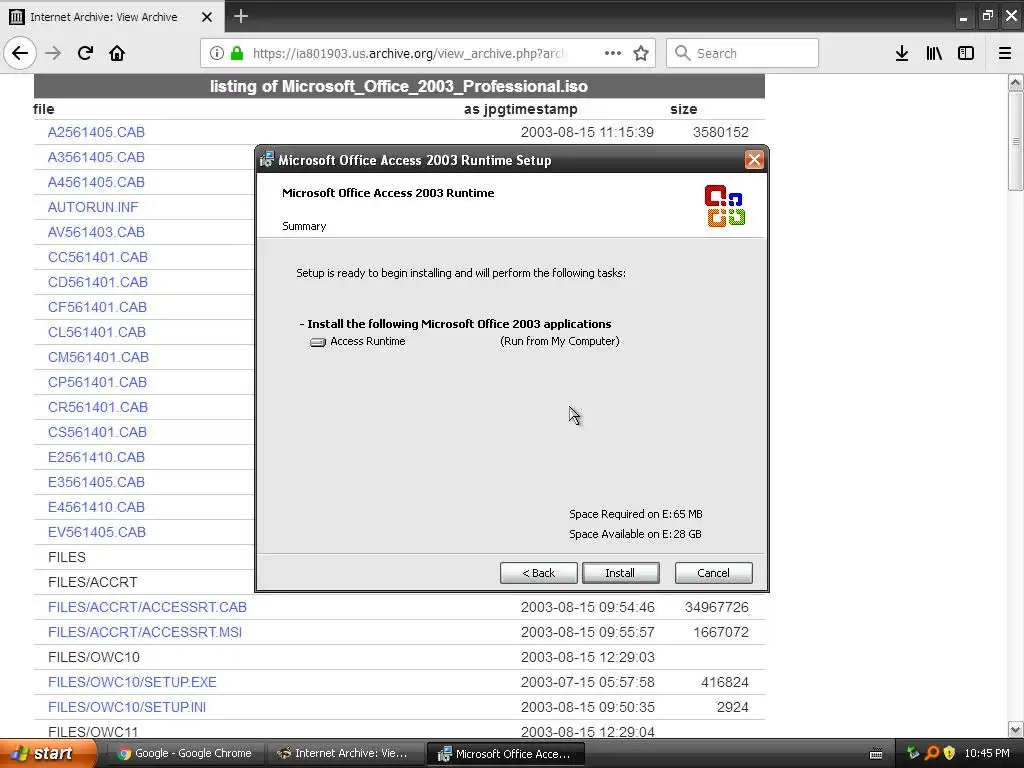Click the network tray icon
Screen dimensions: 1024x768
click(x=913, y=753)
